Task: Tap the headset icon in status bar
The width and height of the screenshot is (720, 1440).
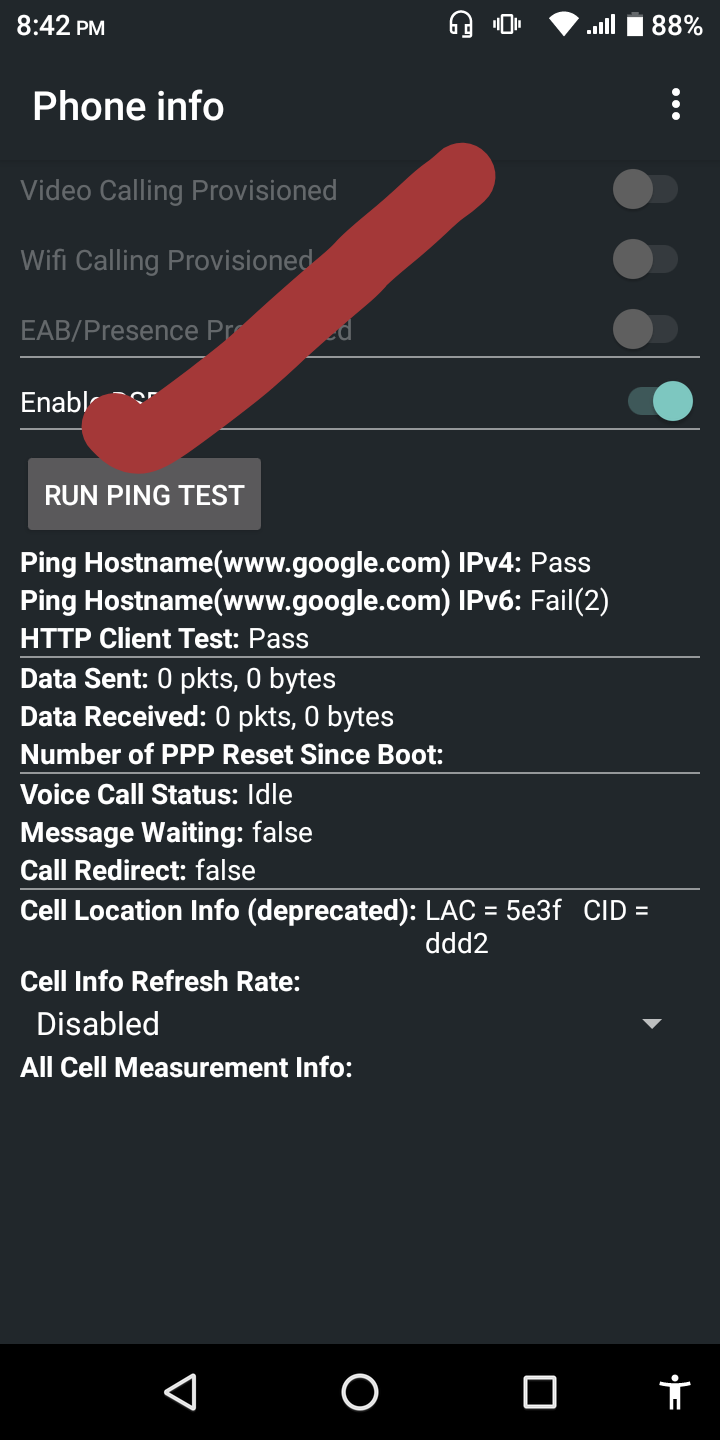Action: click(461, 25)
